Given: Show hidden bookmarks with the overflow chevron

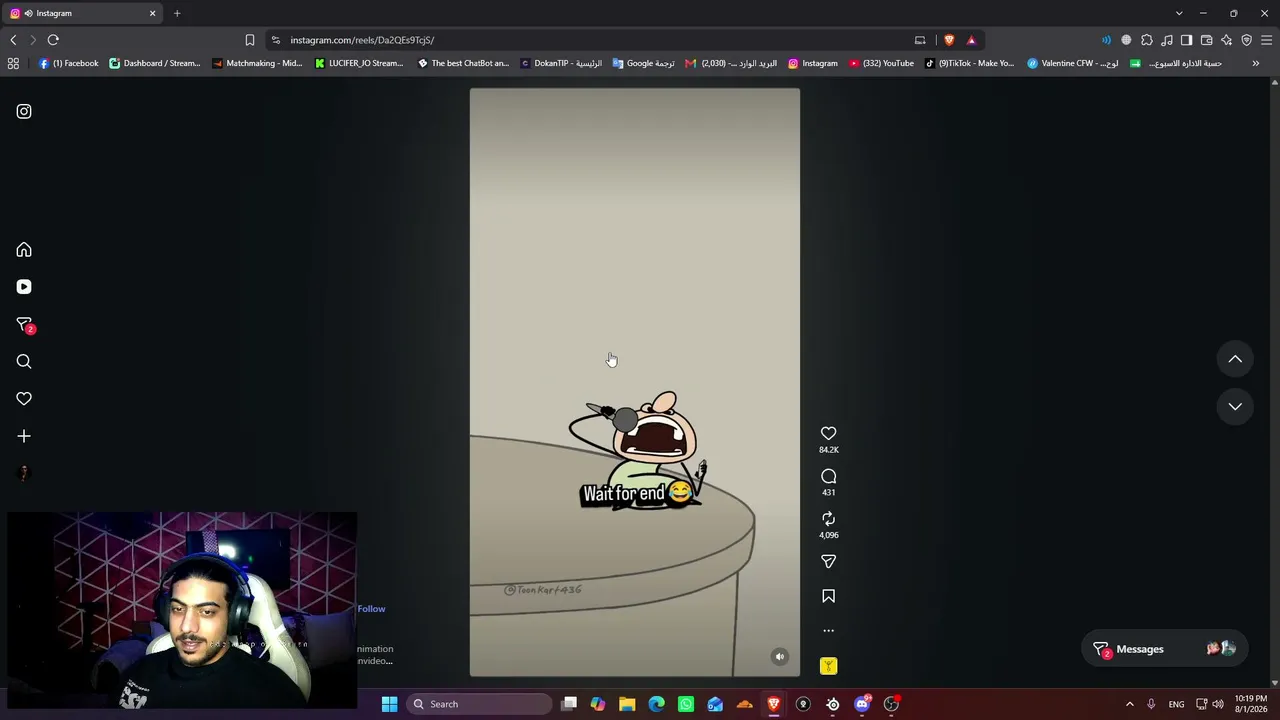Looking at the screenshot, I should tap(1256, 63).
